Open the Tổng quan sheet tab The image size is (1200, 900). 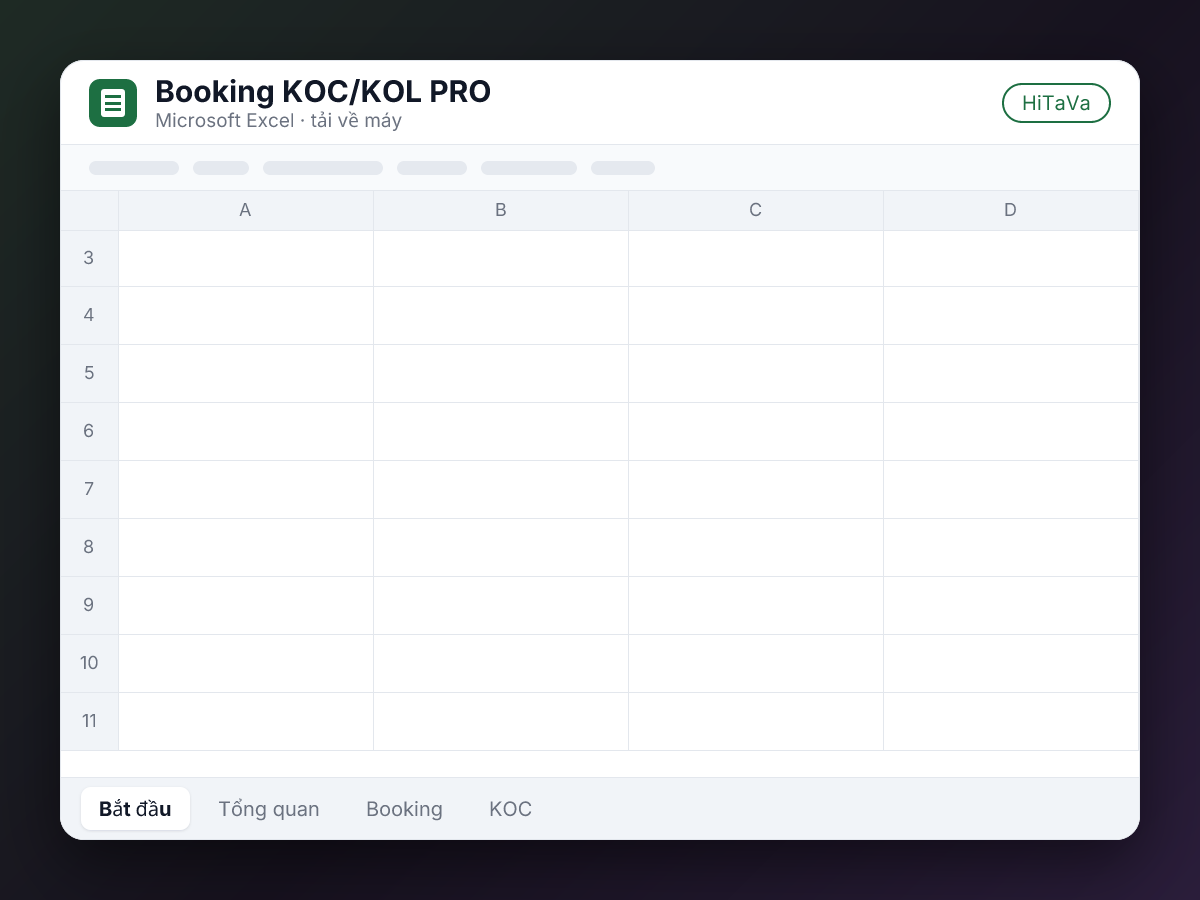[269, 809]
